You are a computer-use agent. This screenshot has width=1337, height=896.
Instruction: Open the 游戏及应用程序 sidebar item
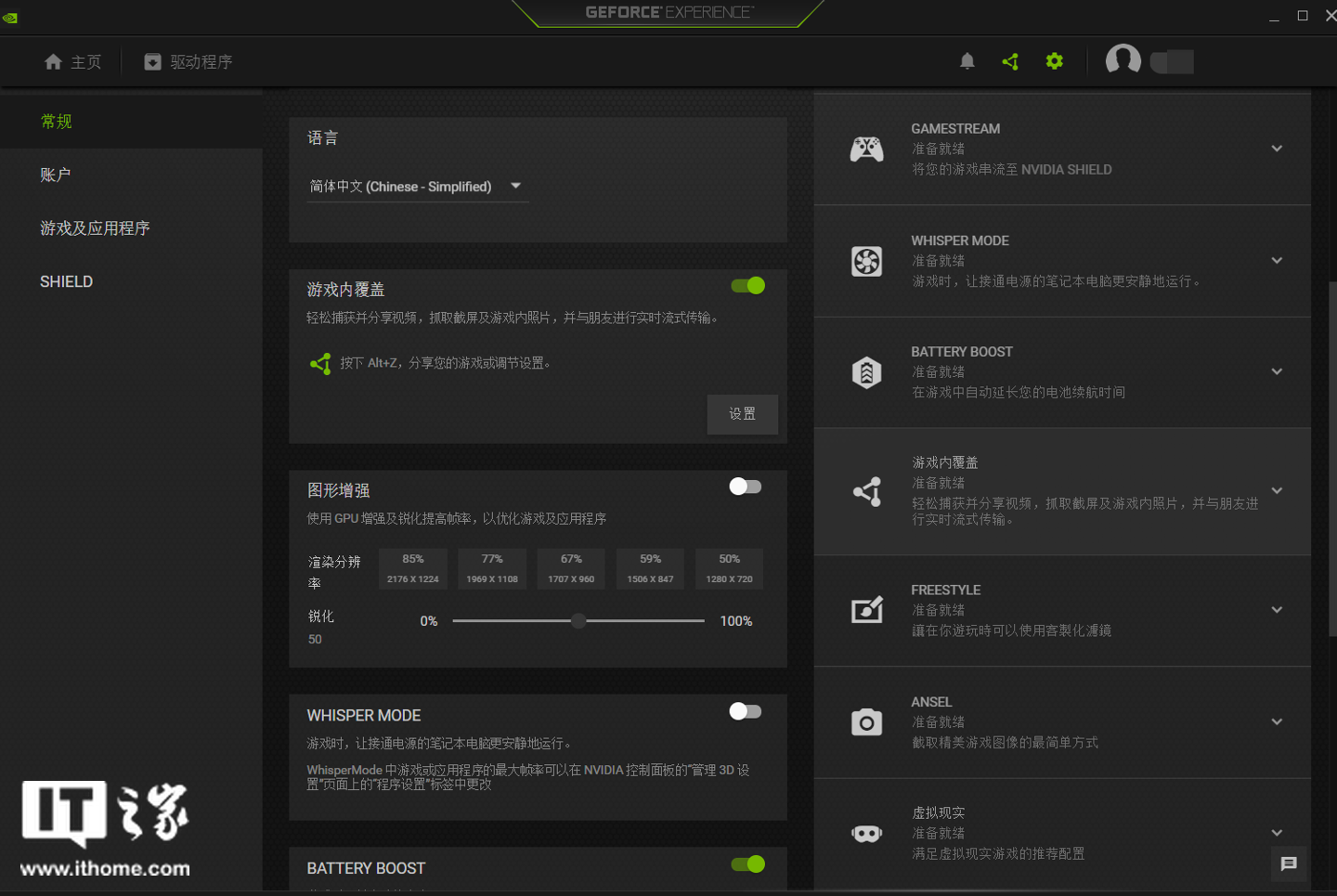pyautogui.click(x=131, y=228)
